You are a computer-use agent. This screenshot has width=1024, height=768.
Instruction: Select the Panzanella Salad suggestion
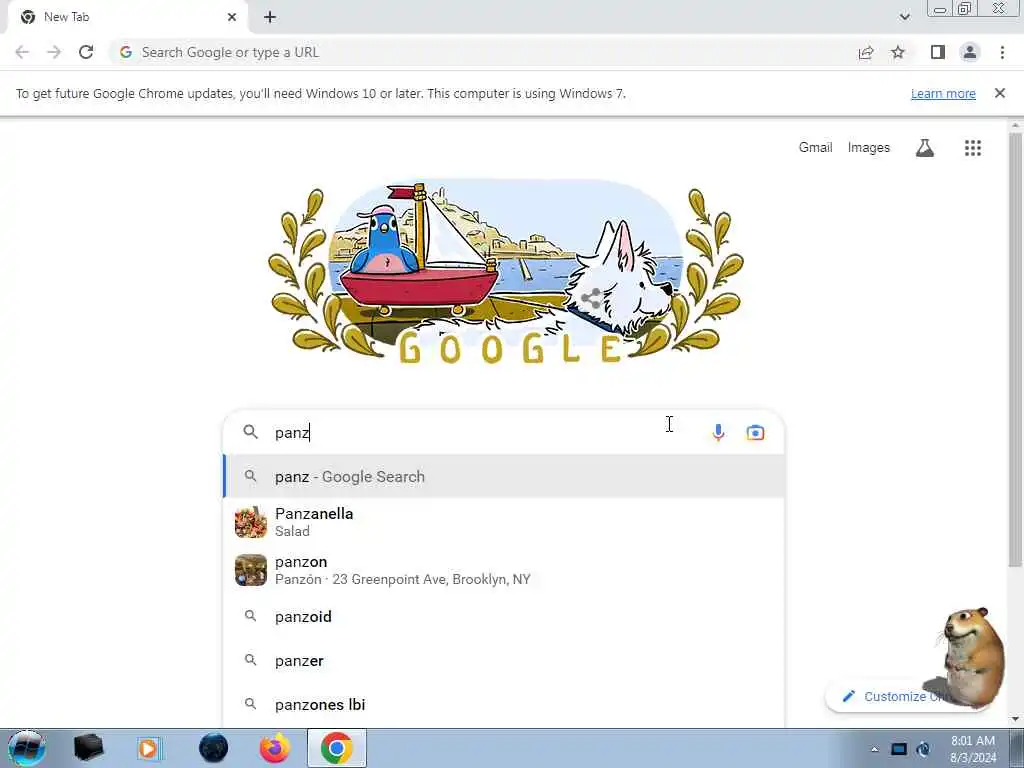coord(504,522)
